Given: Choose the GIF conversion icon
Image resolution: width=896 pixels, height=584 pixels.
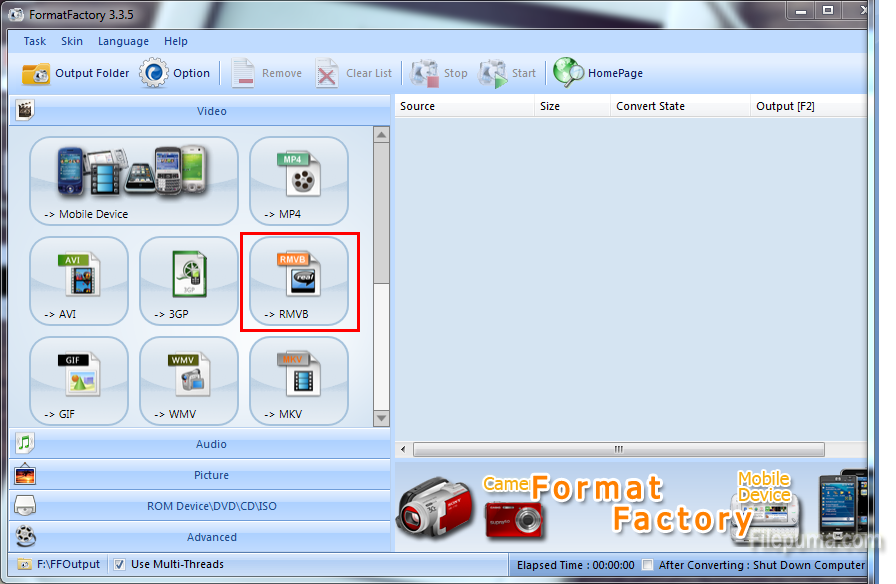Looking at the screenshot, I should 79,380.
